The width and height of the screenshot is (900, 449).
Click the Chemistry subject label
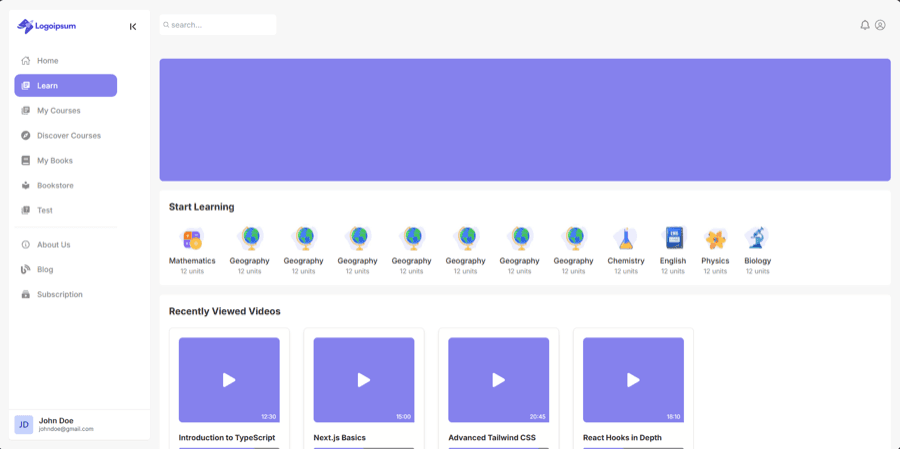coord(626,261)
